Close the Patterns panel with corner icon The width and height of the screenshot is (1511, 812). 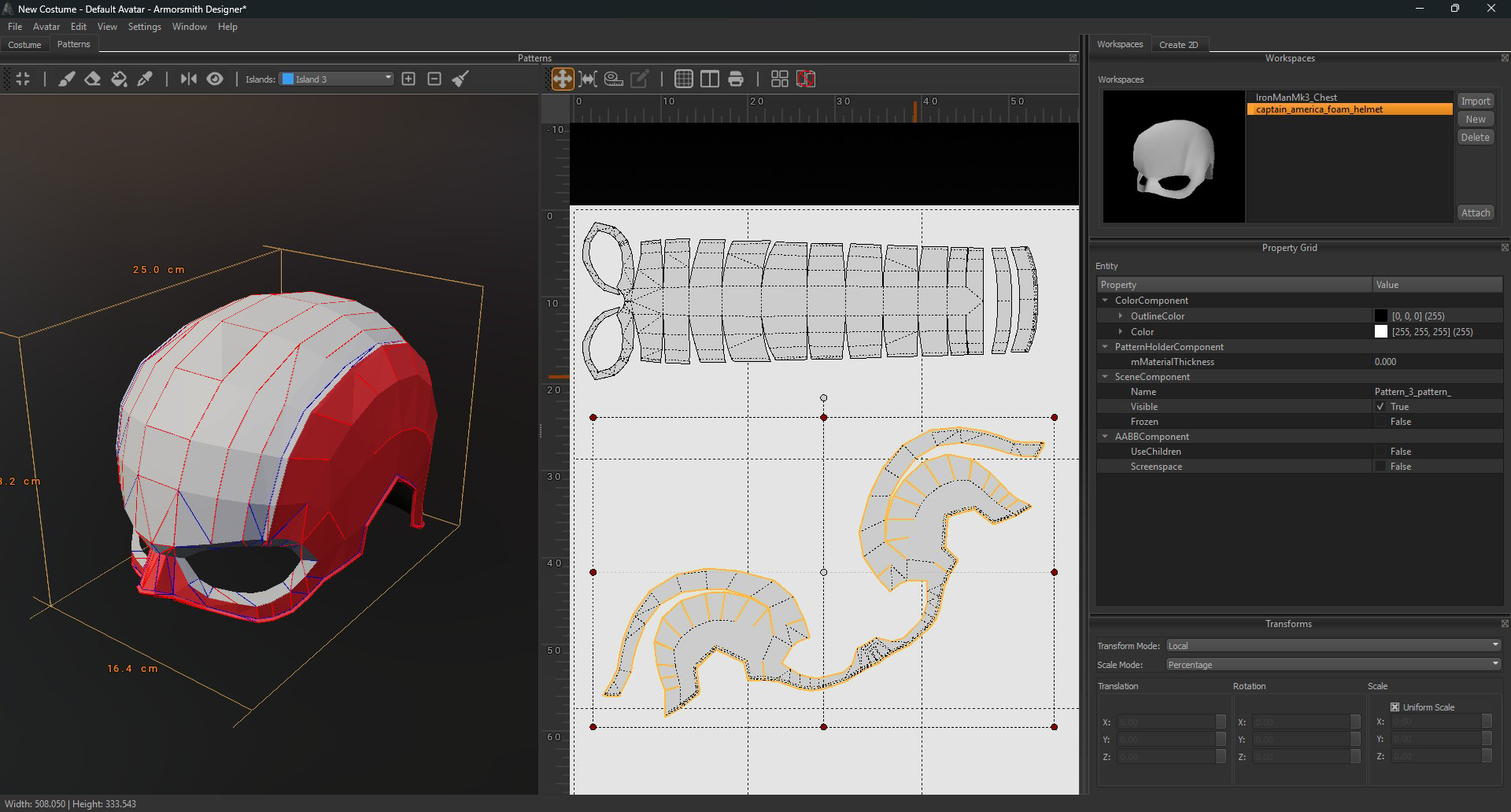[1073, 58]
